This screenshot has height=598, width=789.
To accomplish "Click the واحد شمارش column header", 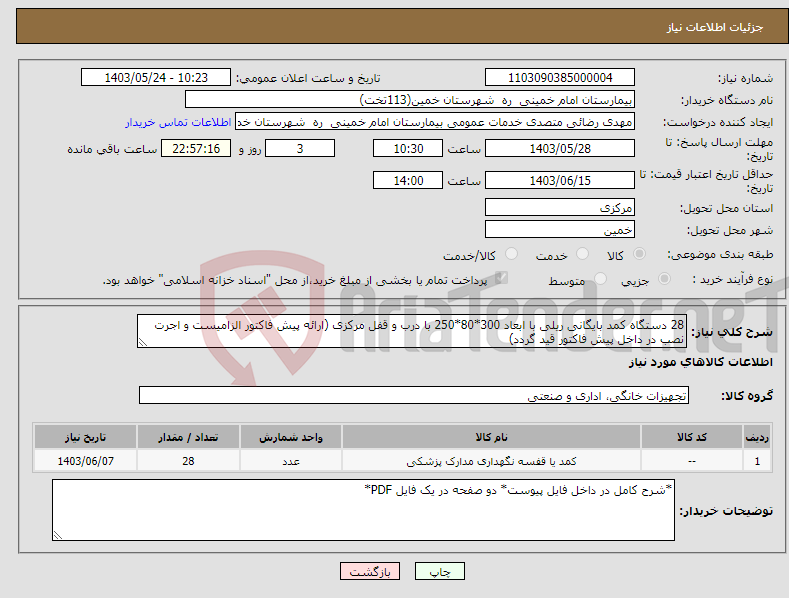I will pos(291,437).
